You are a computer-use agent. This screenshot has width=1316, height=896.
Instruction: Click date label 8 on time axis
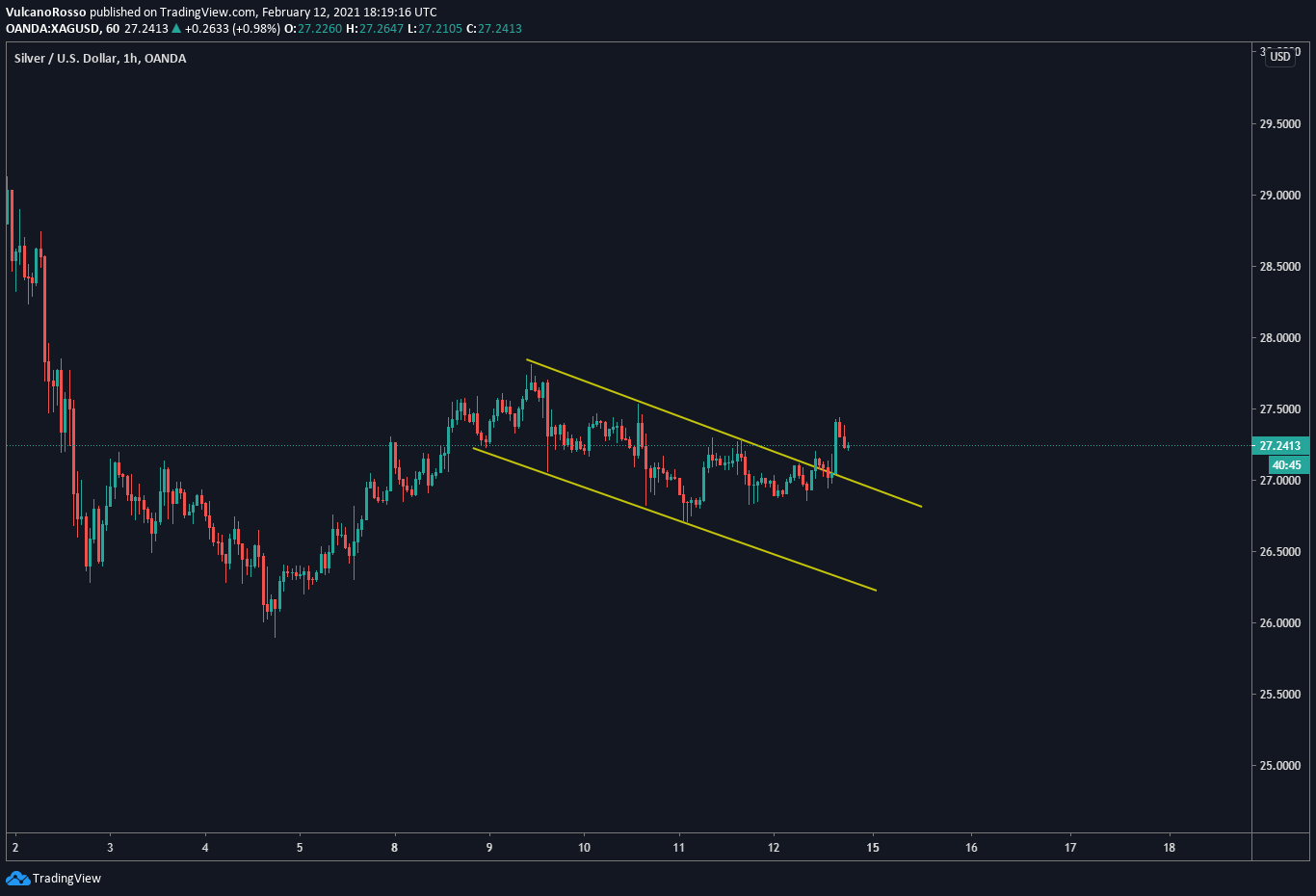pos(395,848)
